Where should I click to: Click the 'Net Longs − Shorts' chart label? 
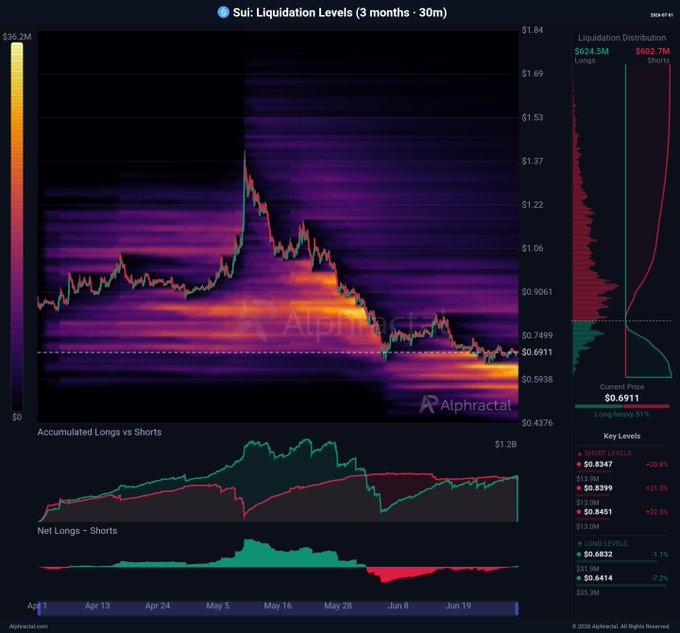pyautogui.click(x=77, y=531)
